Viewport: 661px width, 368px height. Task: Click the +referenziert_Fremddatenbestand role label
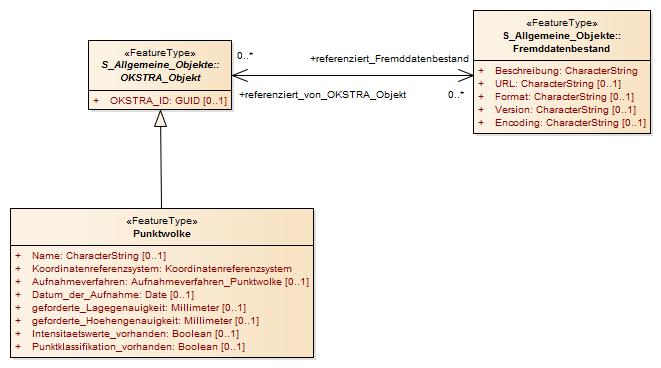click(x=390, y=59)
